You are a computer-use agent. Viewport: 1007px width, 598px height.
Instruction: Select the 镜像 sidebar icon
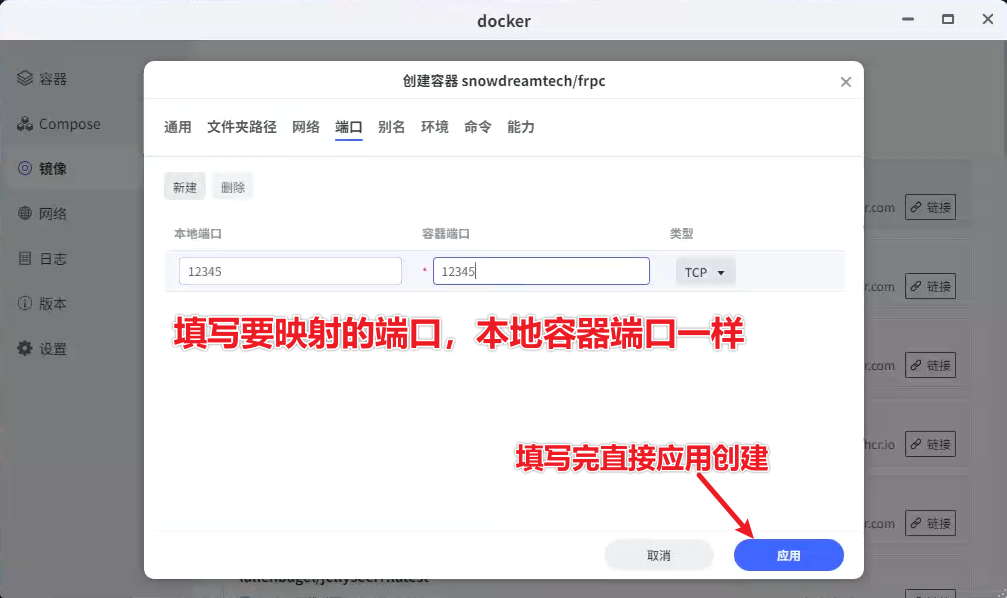click(x=25, y=169)
